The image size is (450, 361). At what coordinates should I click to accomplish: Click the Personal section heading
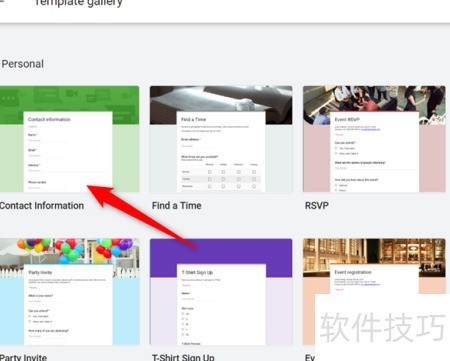23,64
